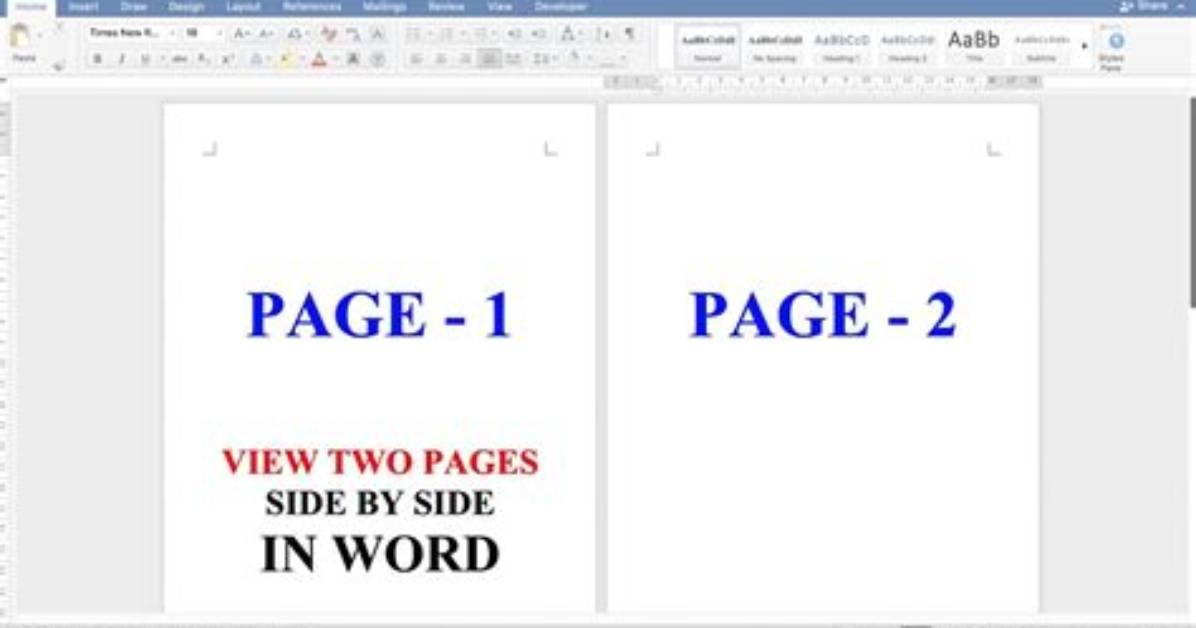Viewport: 1196px width, 628px height.
Task: Open the font size dropdown
Action: pyautogui.click(x=204, y=34)
